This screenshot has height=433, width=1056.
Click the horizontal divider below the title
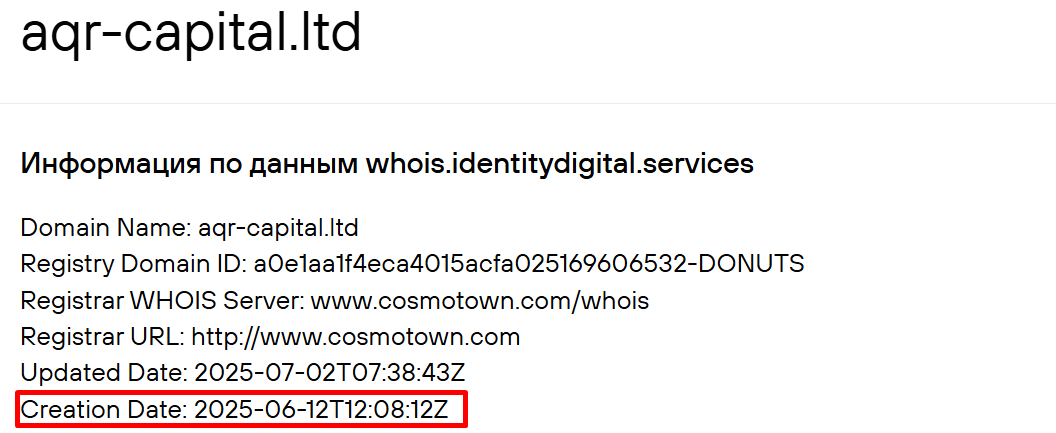[x=528, y=103]
